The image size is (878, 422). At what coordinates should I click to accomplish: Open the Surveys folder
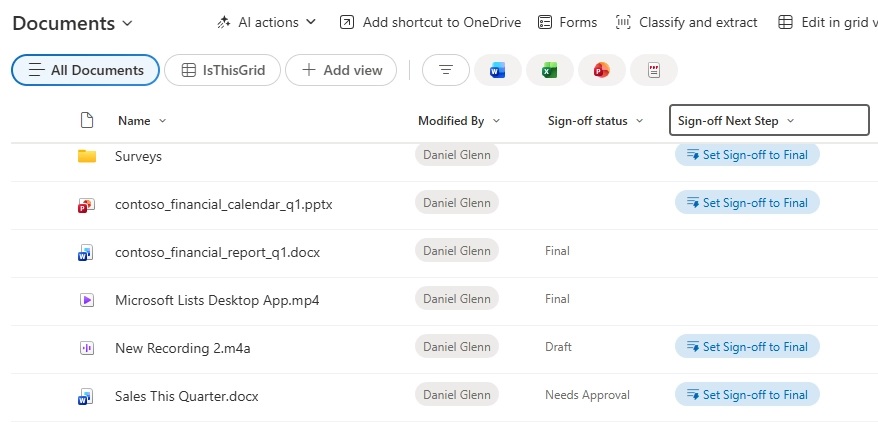(x=138, y=156)
